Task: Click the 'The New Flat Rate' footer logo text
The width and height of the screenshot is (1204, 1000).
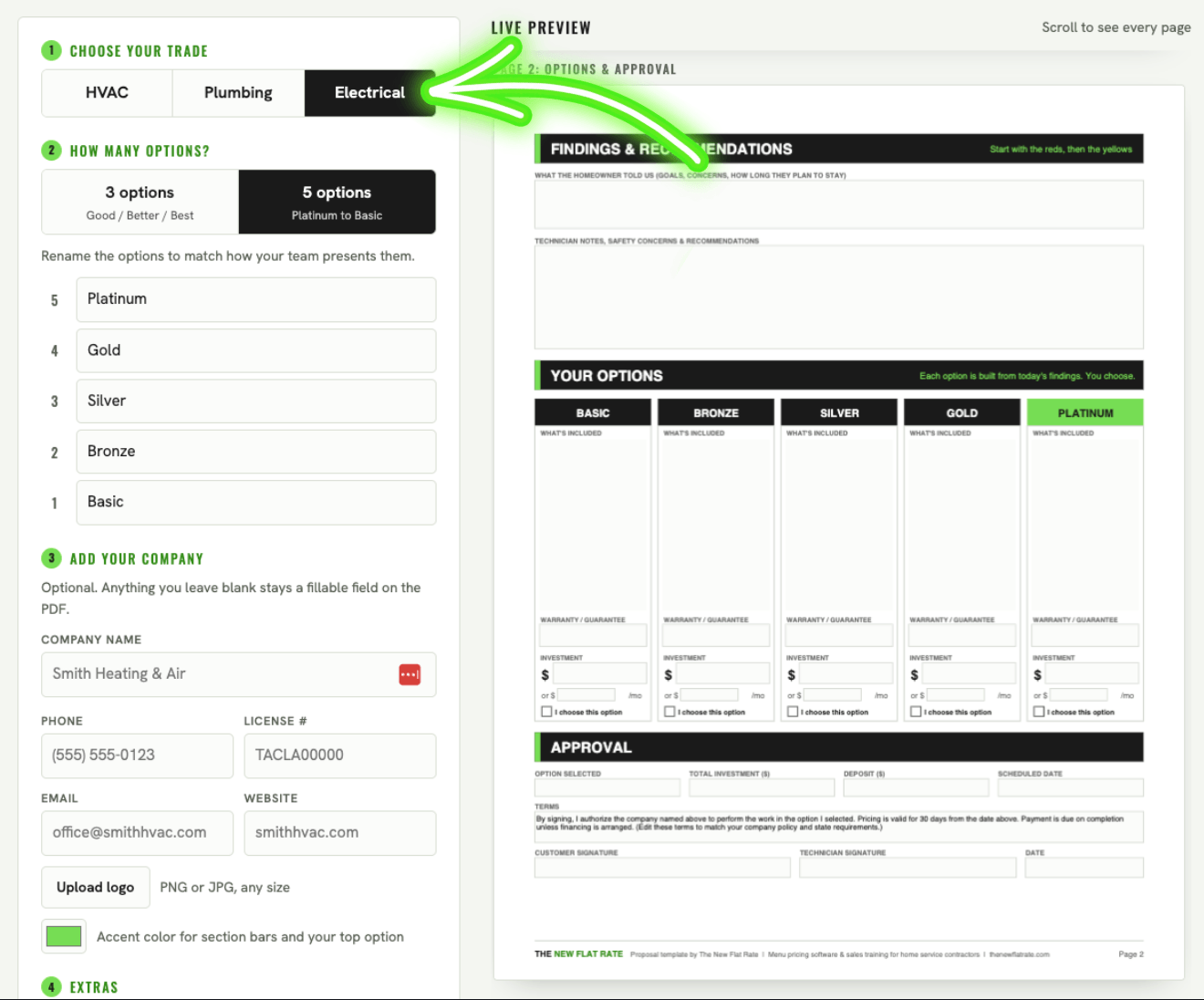Action: 578,954
